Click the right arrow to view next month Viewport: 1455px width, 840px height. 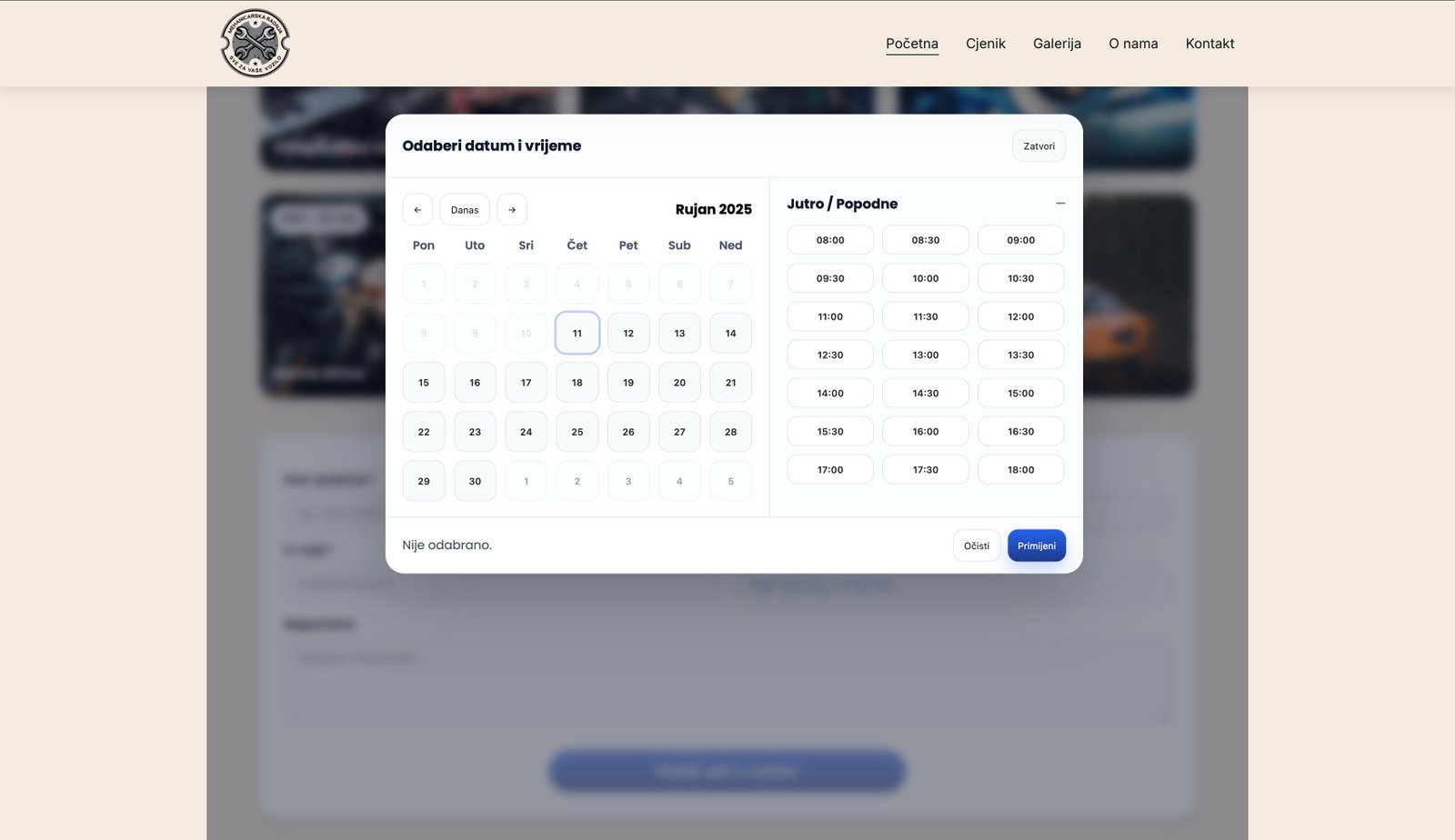pos(512,209)
